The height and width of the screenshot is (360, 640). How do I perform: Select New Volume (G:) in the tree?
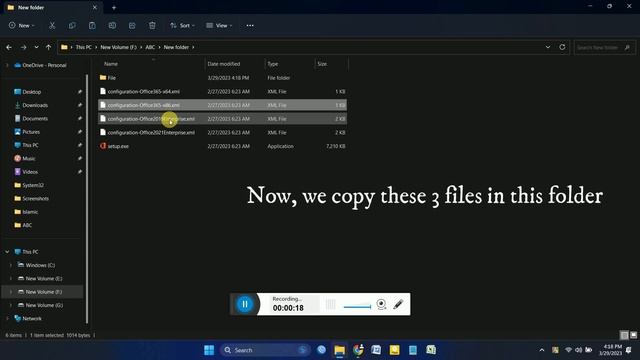(44, 305)
